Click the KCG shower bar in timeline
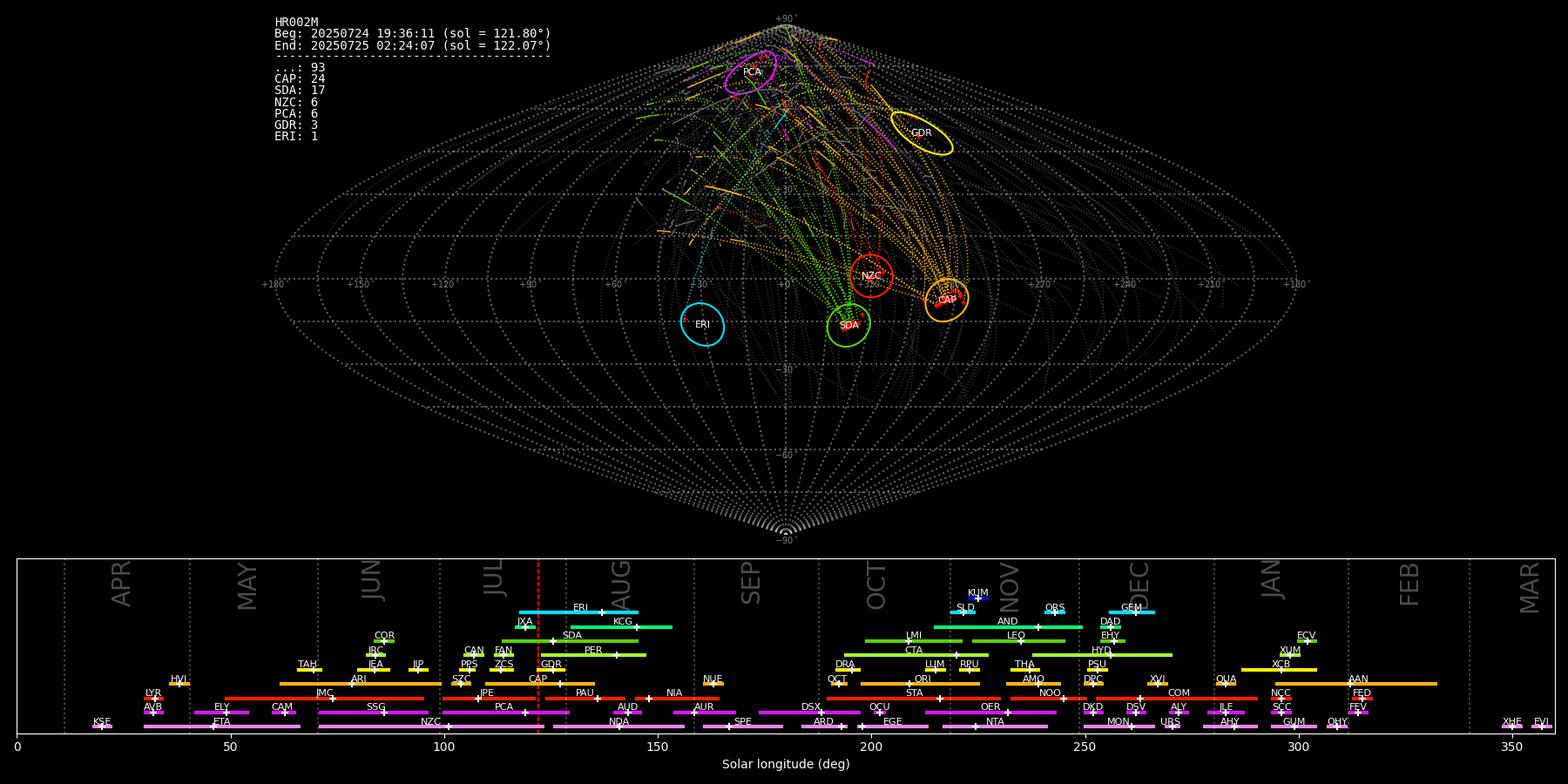Screen dimensions: 1568x784 [621, 627]
